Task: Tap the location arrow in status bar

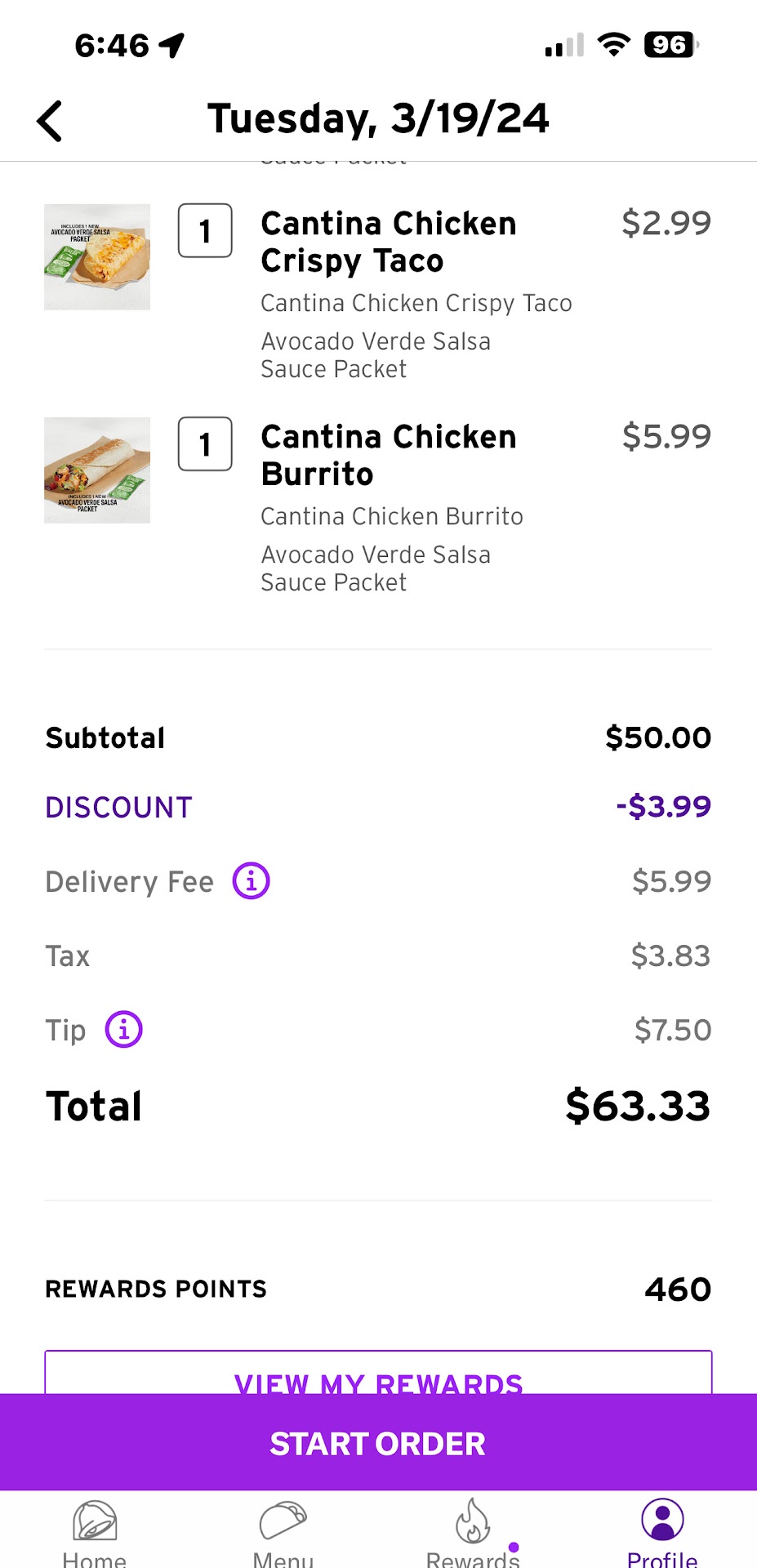Action: 171,45
